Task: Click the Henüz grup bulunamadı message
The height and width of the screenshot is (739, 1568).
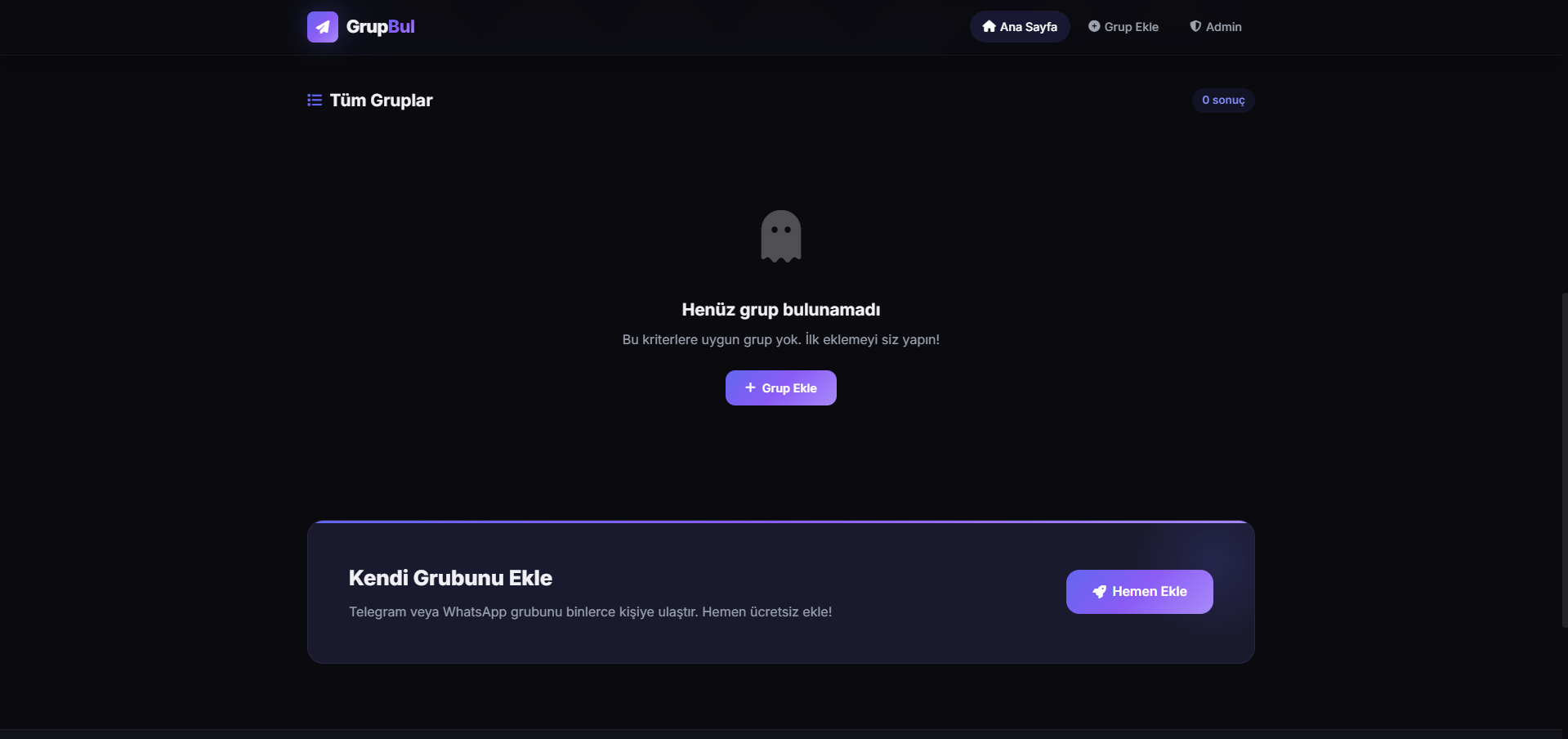Action: click(780, 309)
